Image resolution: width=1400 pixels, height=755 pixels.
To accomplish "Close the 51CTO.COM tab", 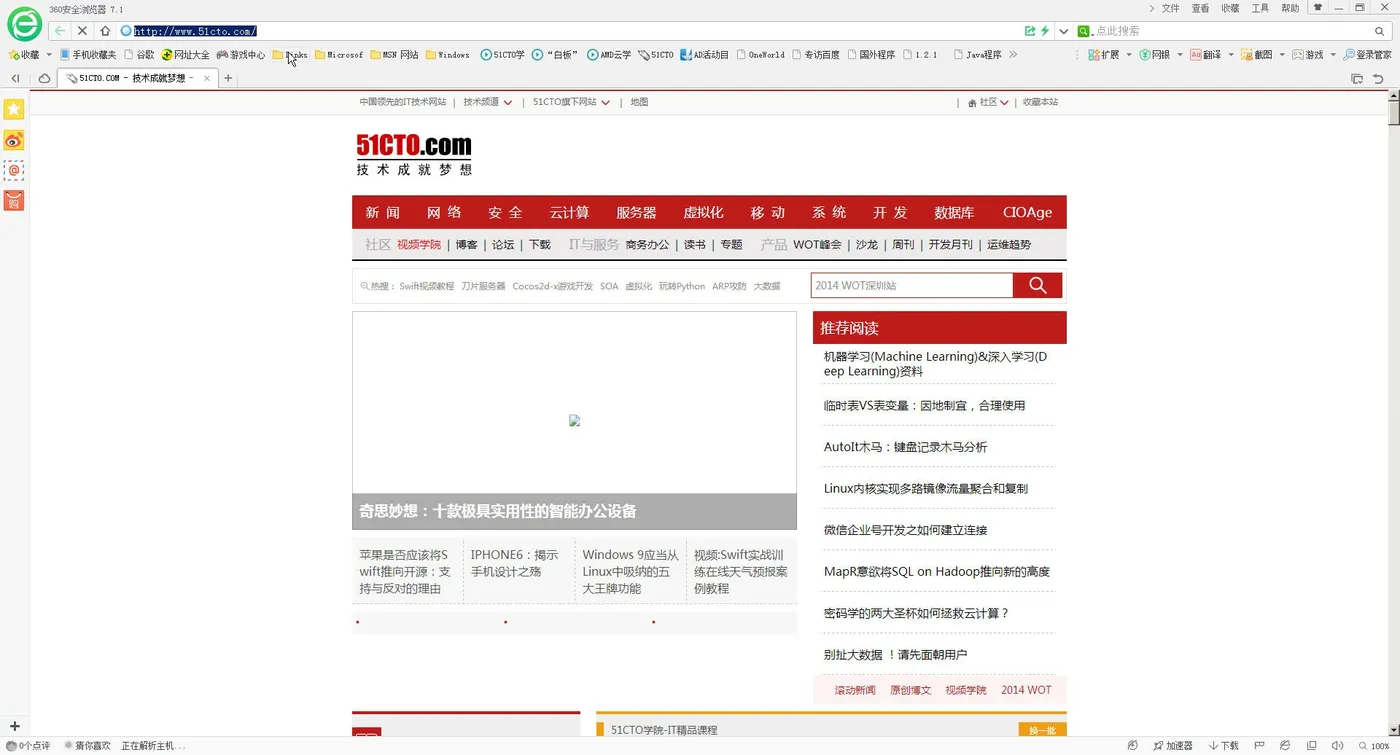I will tap(207, 78).
